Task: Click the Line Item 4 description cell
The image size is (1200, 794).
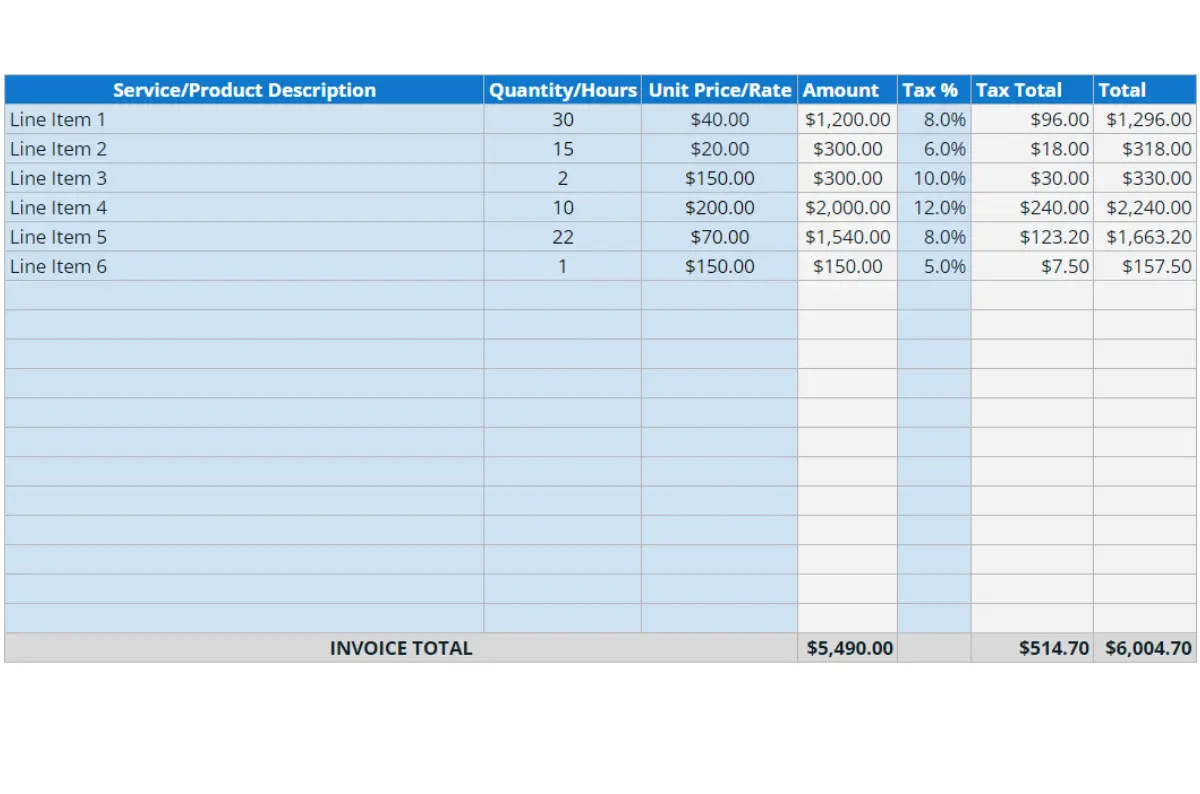Action: click(x=244, y=208)
